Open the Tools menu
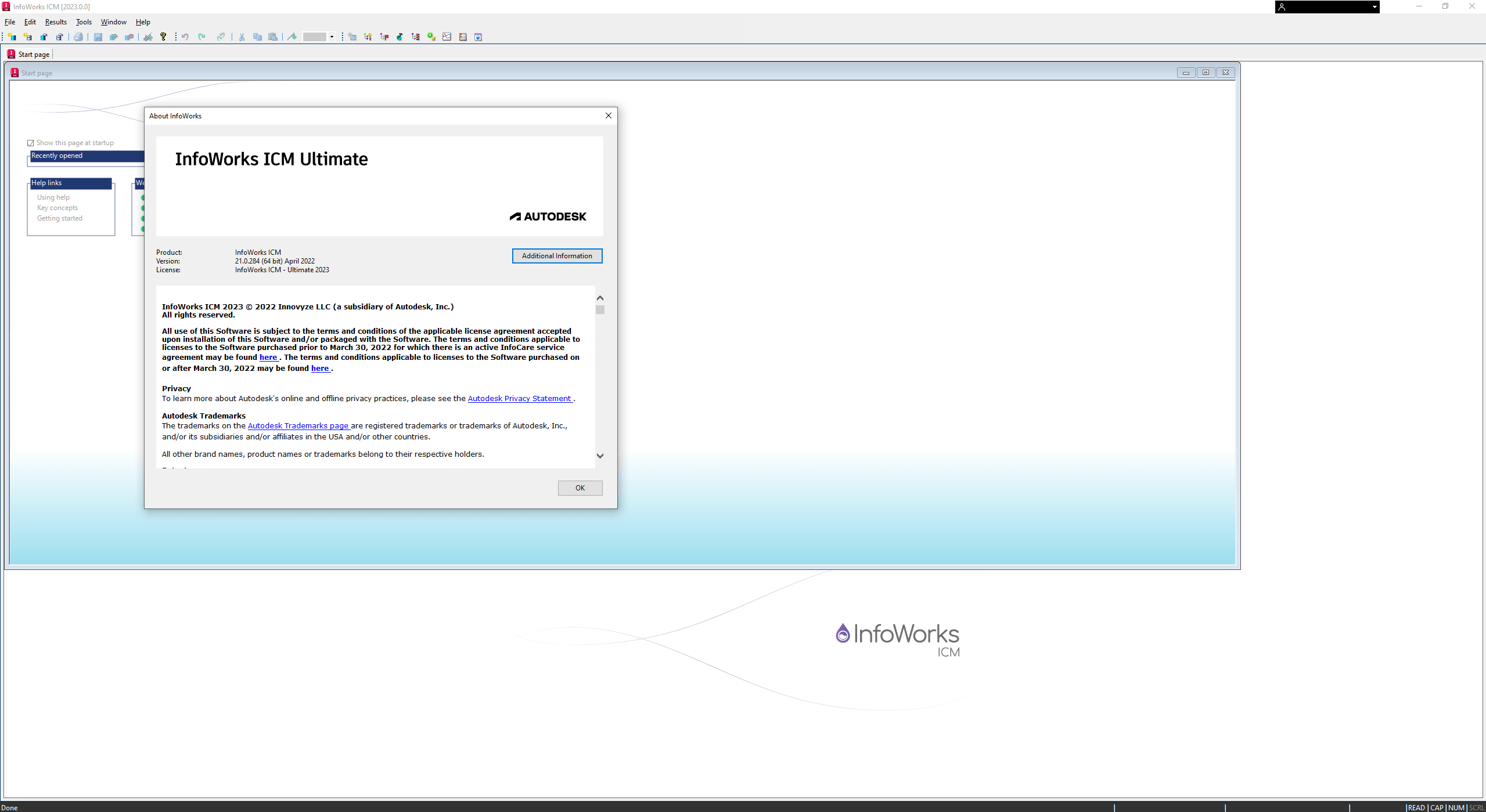This screenshot has height=812, width=1486. 84,22
